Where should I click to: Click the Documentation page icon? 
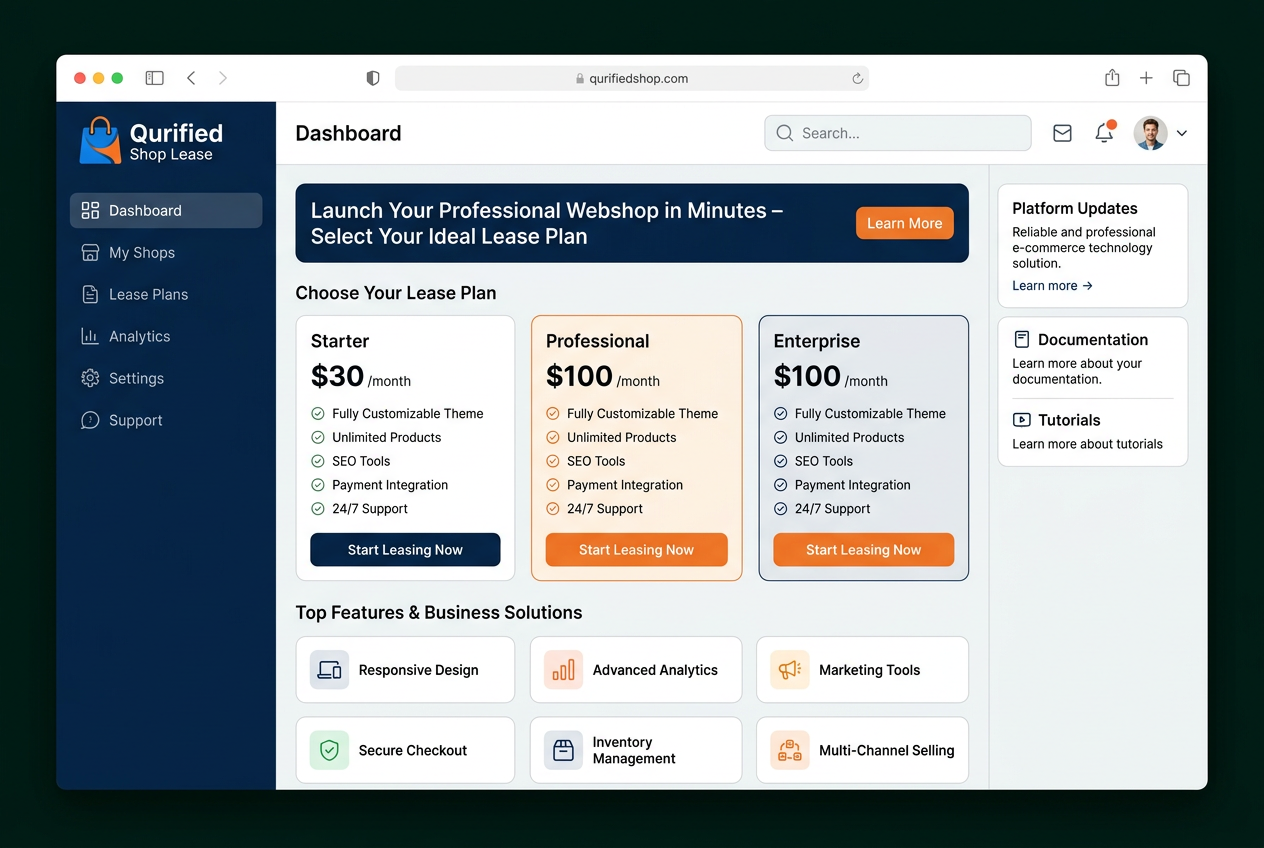[x=1021, y=339]
